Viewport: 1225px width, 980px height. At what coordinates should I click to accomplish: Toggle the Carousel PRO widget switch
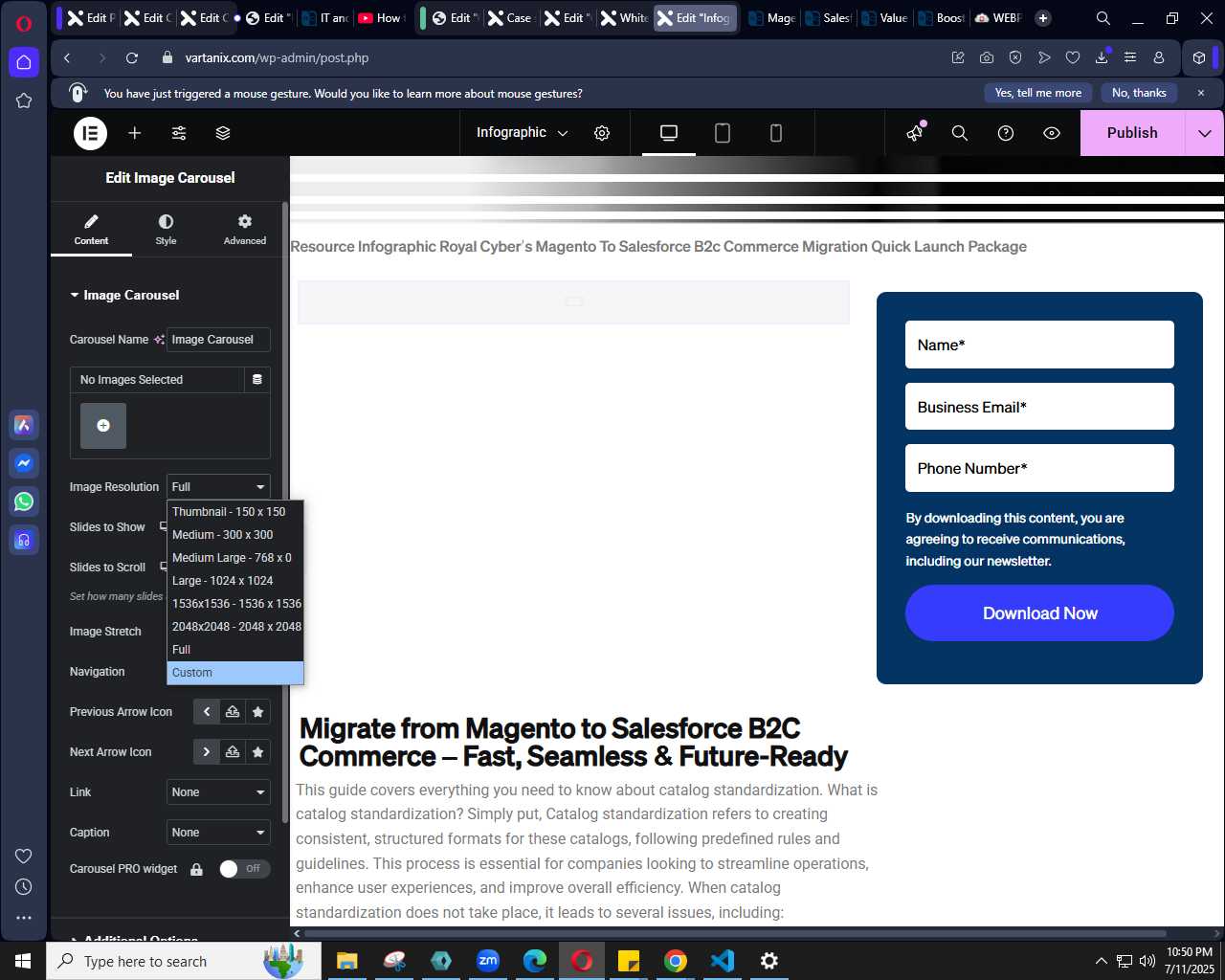click(x=244, y=869)
